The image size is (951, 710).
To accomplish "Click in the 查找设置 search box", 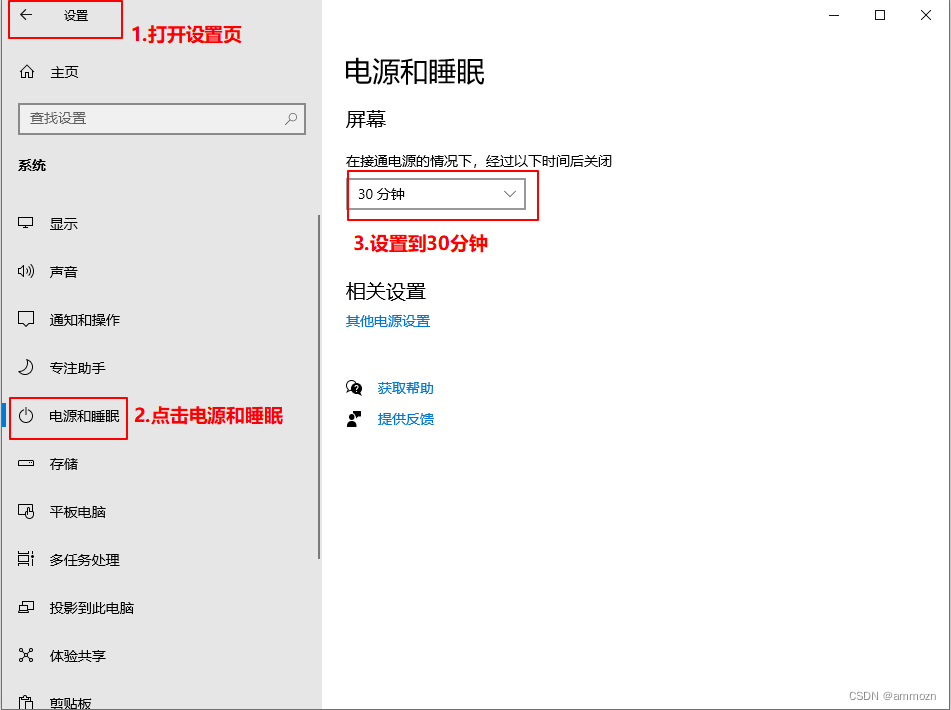I will [162, 118].
